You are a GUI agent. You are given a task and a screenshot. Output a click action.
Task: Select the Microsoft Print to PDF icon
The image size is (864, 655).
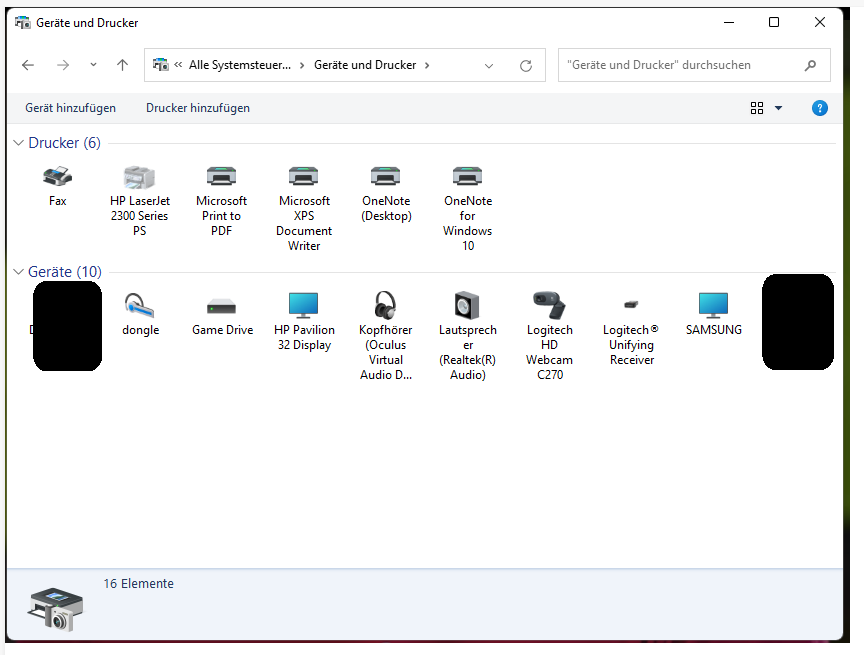coord(222,176)
